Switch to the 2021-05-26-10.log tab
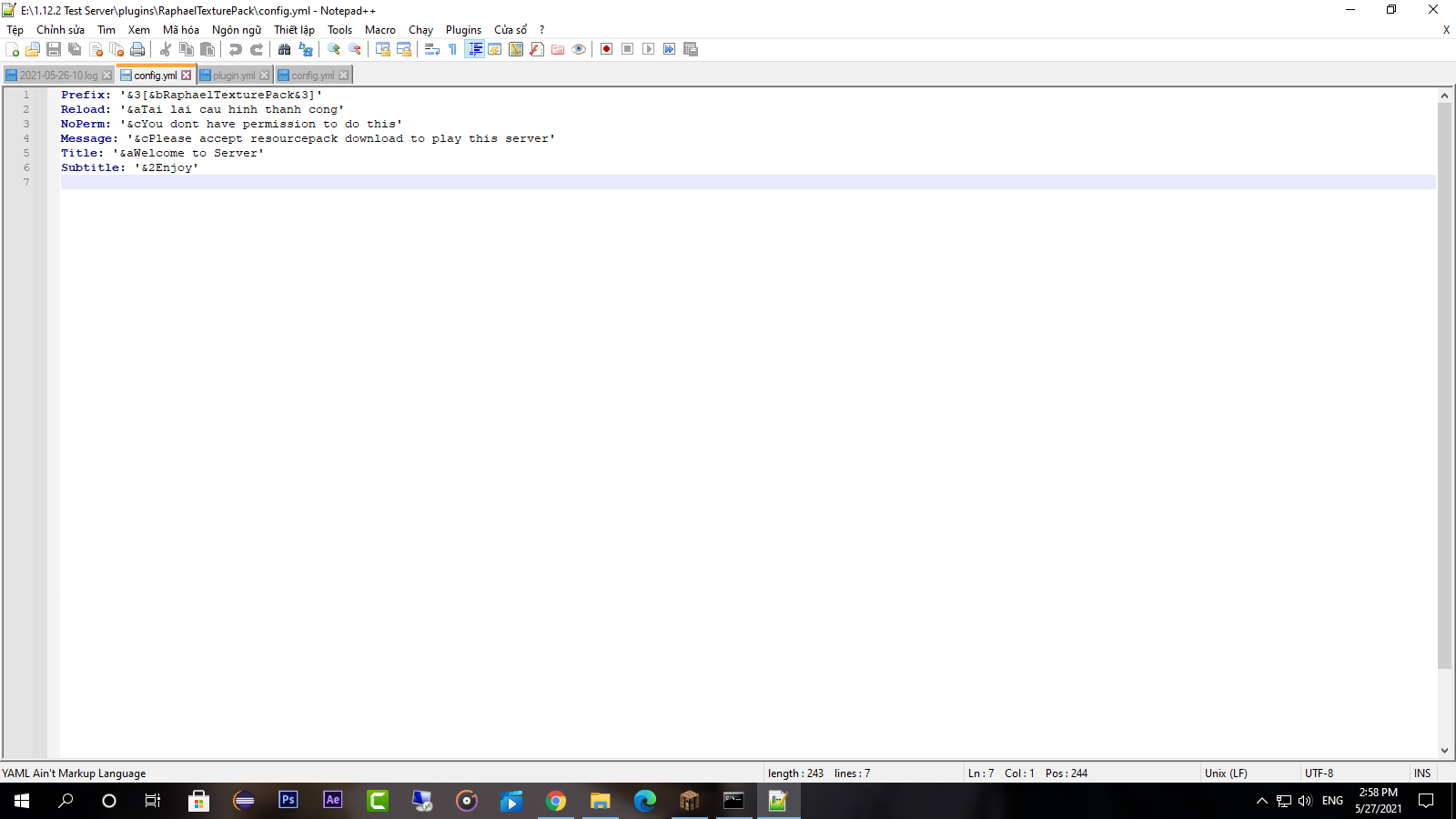The image size is (1456, 819). 58,76
